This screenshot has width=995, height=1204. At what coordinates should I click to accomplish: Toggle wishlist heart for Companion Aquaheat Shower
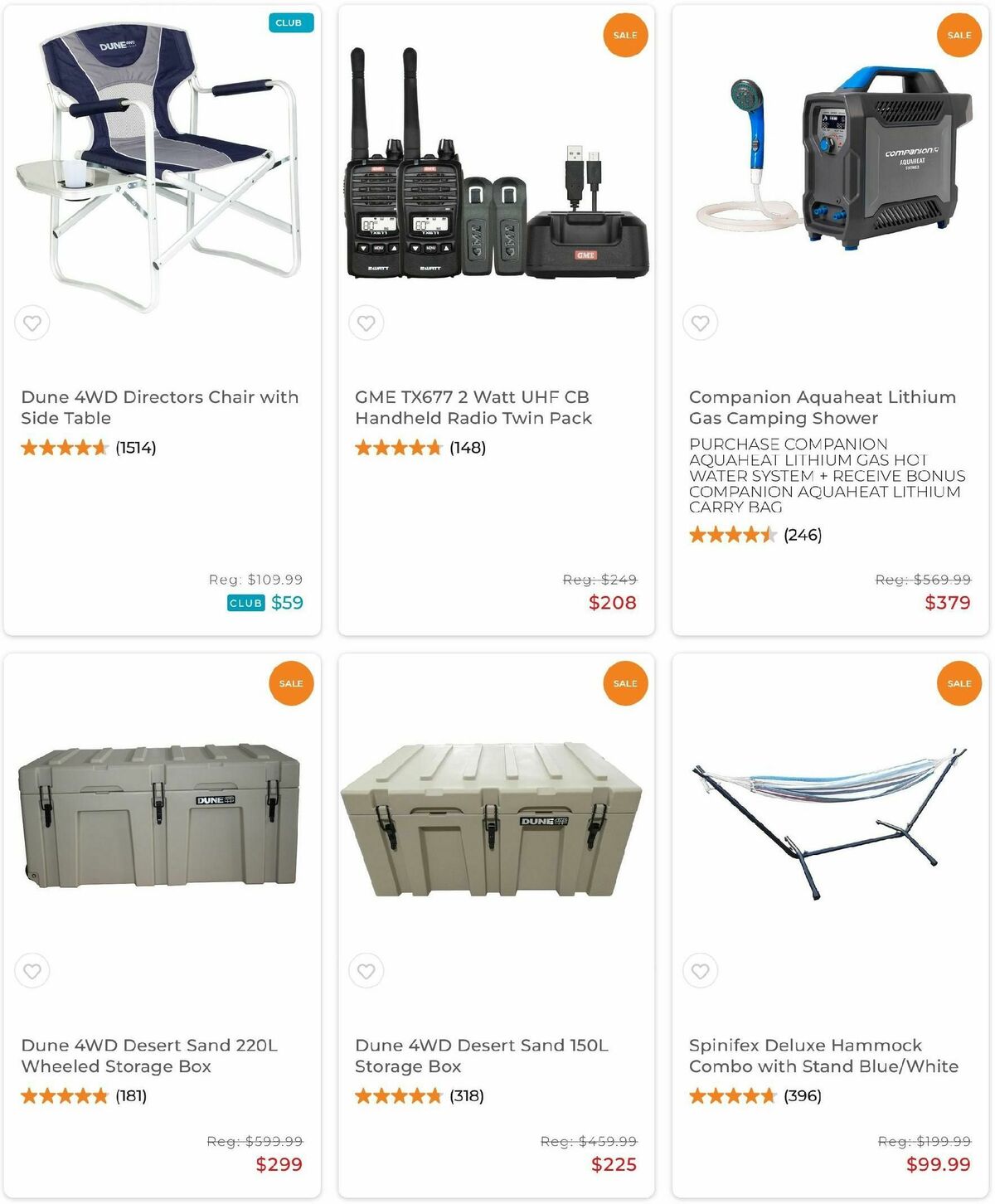click(701, 323)
